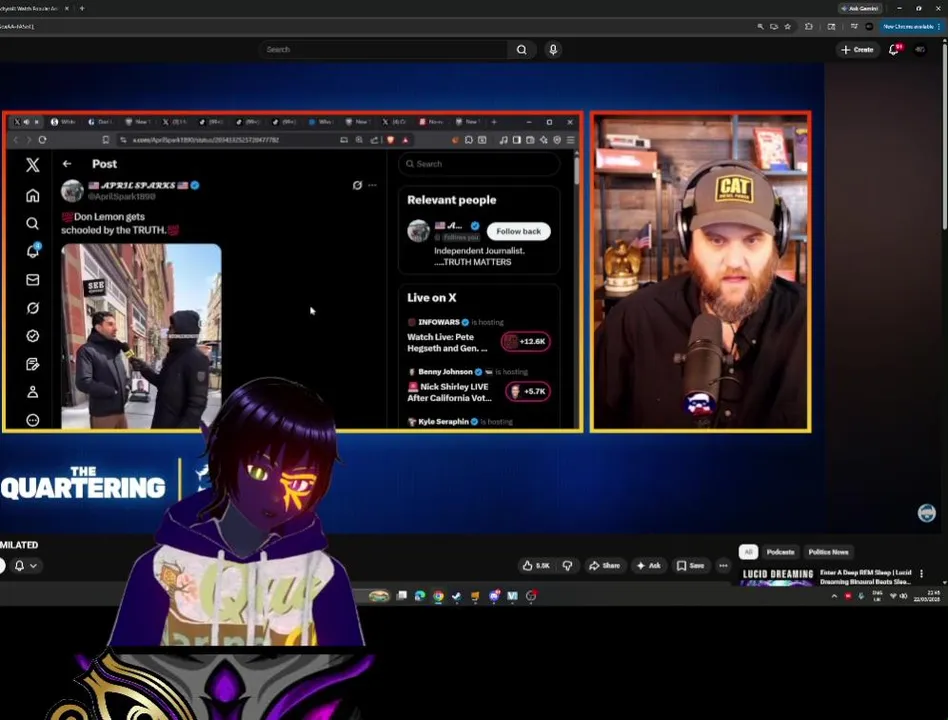Open more actions ellipsis beside Save

click(723, 566)
